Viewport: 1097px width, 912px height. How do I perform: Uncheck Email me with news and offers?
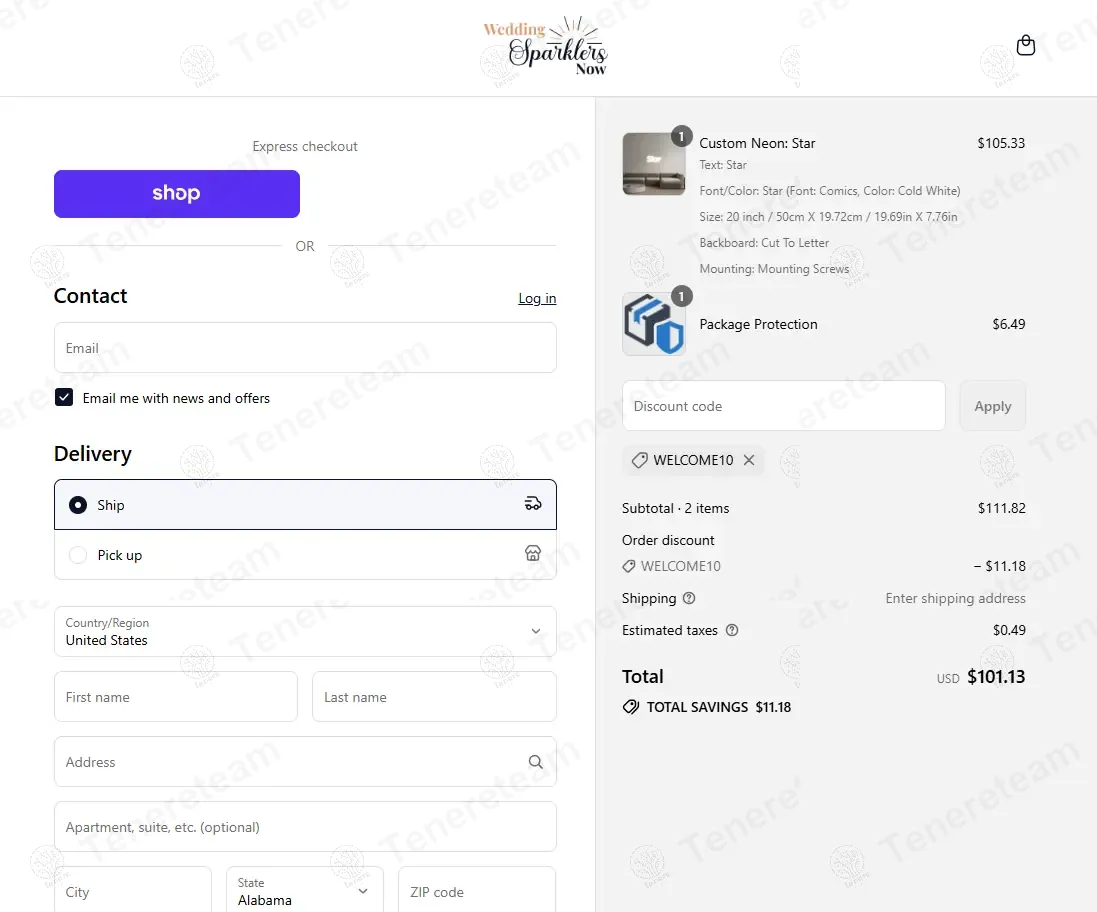(x=64, y=397)
